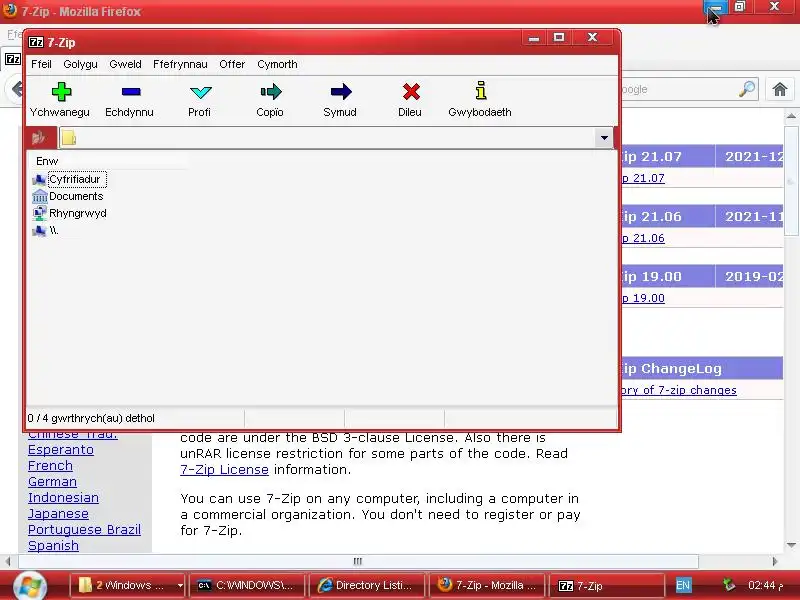800x600 pixels.
Task: Click the Dileu (Delete) red X icon
Action: pos(411,92)
